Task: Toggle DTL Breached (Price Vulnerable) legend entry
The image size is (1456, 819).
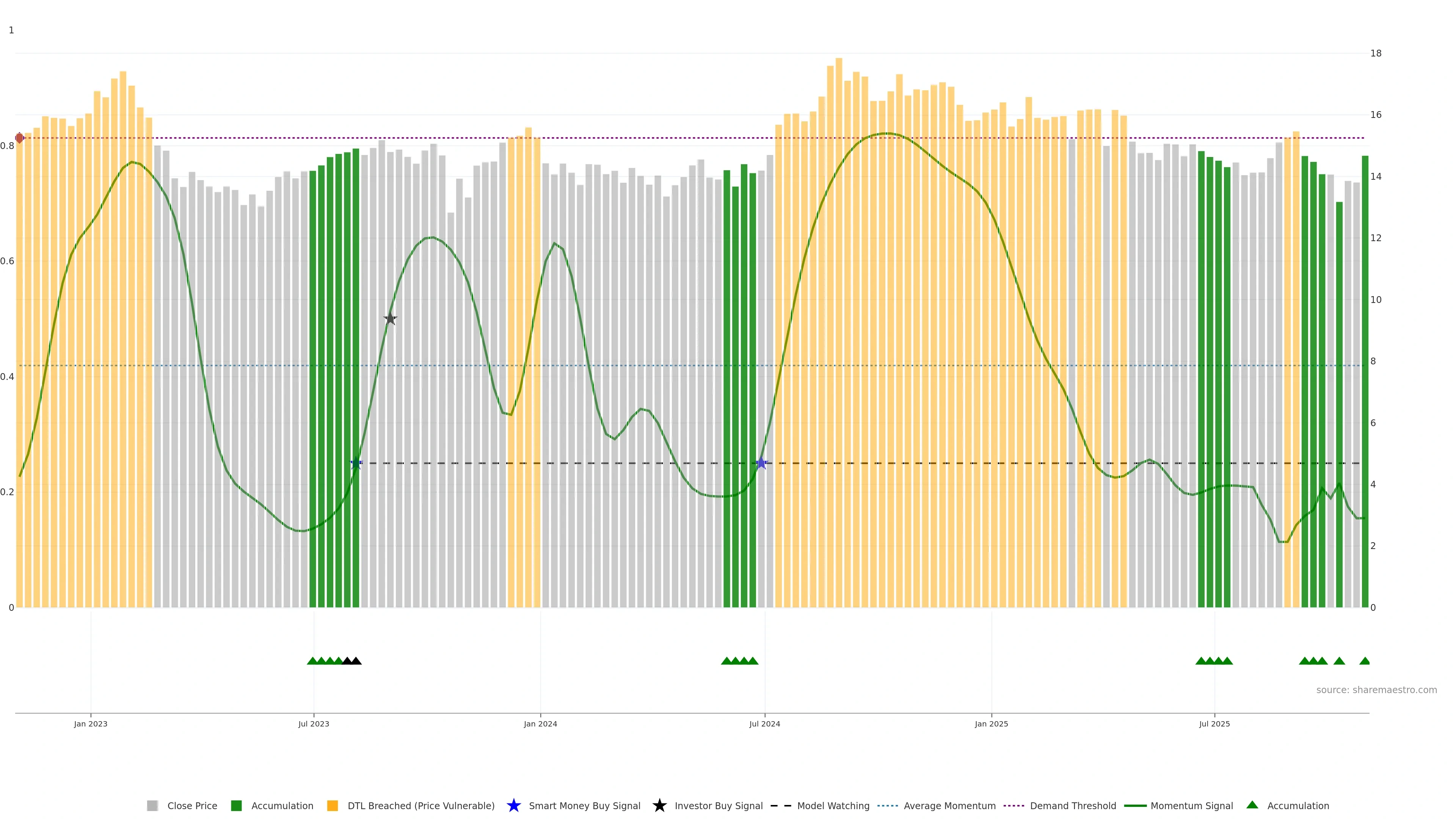Action: pos(420,806)
